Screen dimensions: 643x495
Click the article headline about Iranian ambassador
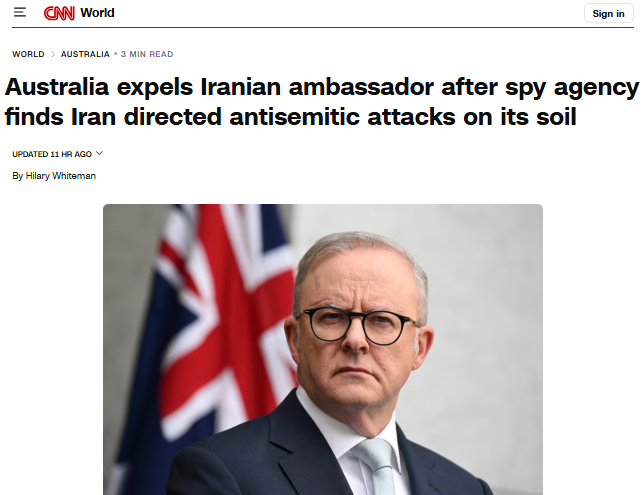pyautogui.click(x=322, y=101)
